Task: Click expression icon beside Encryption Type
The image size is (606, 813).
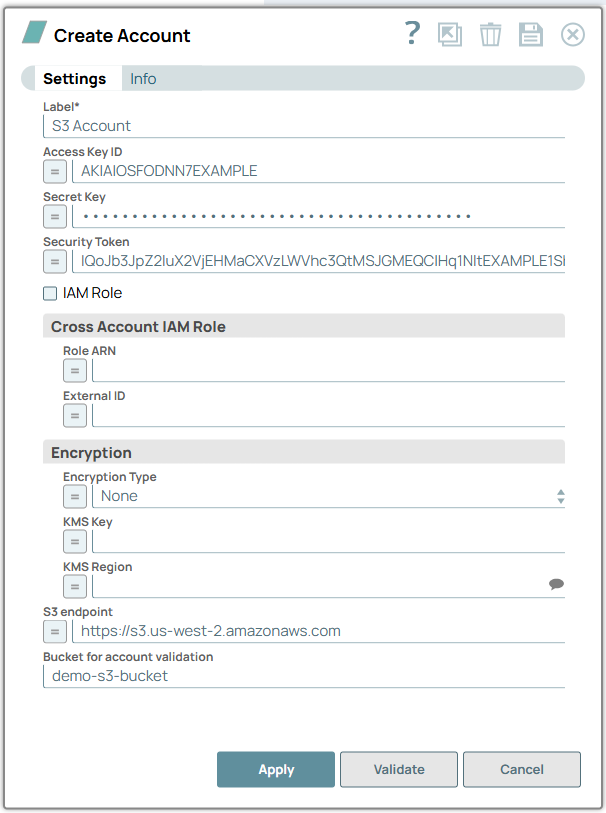Action: point(75,496)
